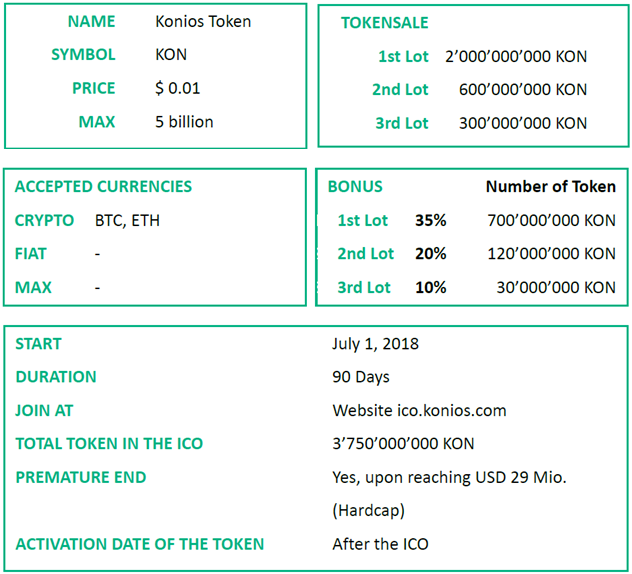Click the Number of Token column header
632x574 pixels.
point(550,186)
